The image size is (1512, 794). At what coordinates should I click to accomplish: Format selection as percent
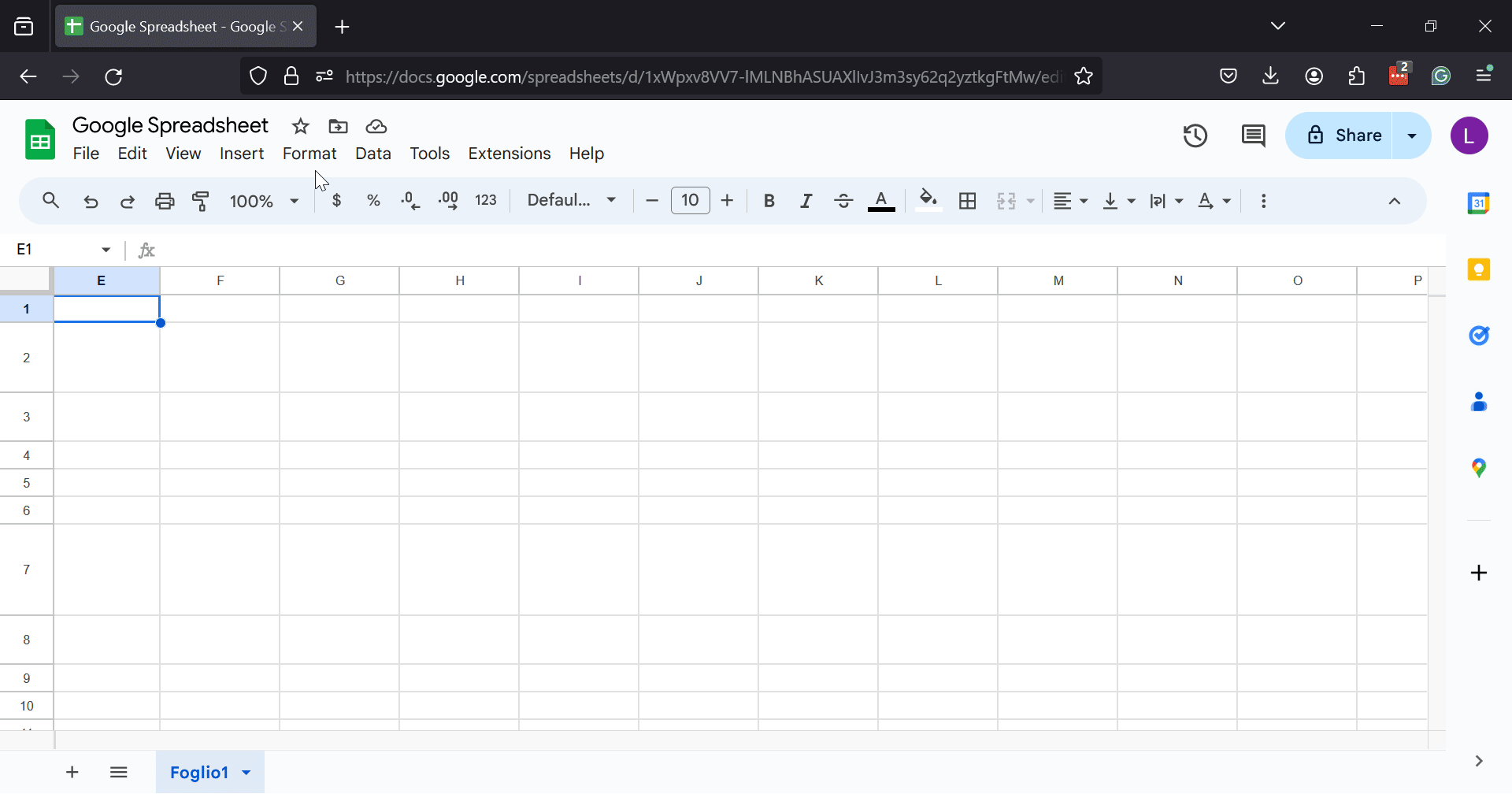(373, 201)
